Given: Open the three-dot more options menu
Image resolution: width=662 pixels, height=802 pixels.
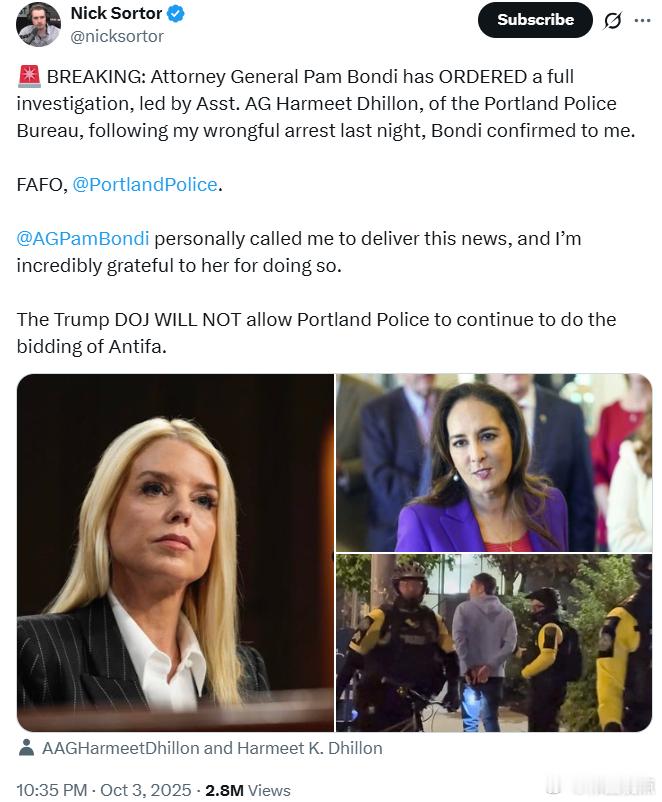Looking at the screenshot, I should [x=642, y=20].
